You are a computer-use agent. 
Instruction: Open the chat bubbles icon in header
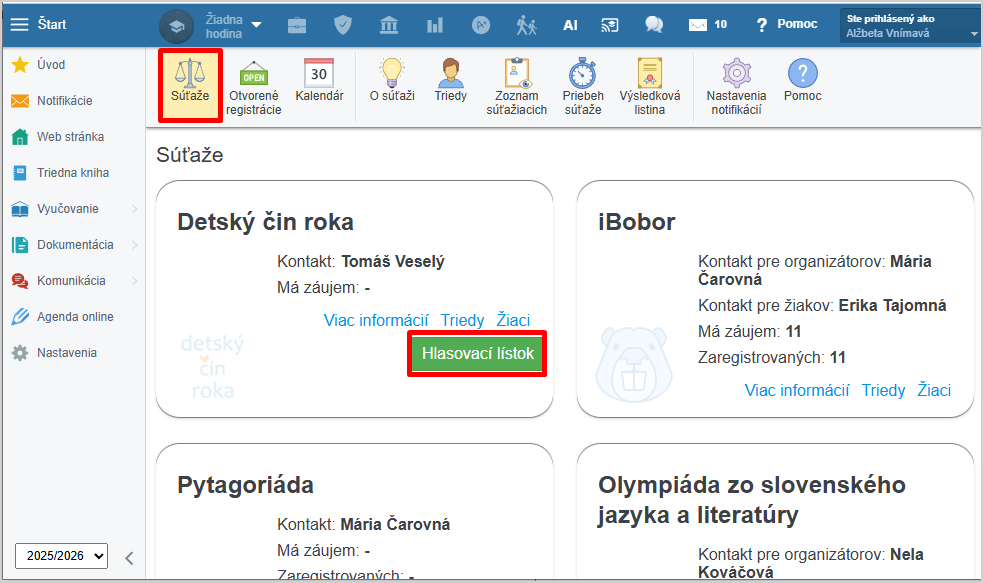(x=654, y=24)
